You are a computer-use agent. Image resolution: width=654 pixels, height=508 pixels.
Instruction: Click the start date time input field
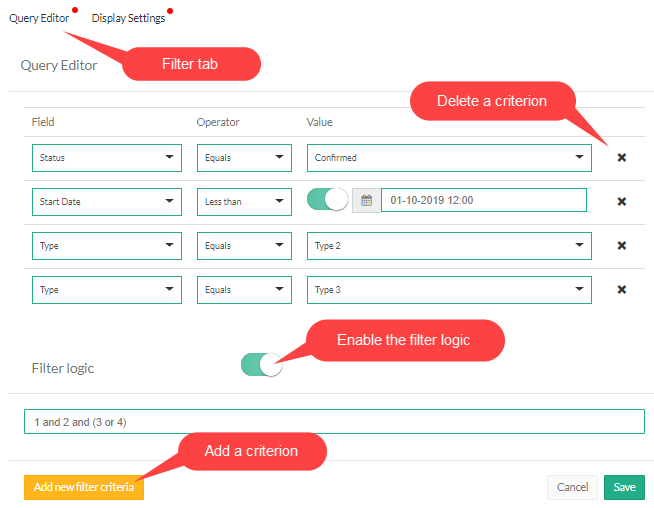coord(483,201)
